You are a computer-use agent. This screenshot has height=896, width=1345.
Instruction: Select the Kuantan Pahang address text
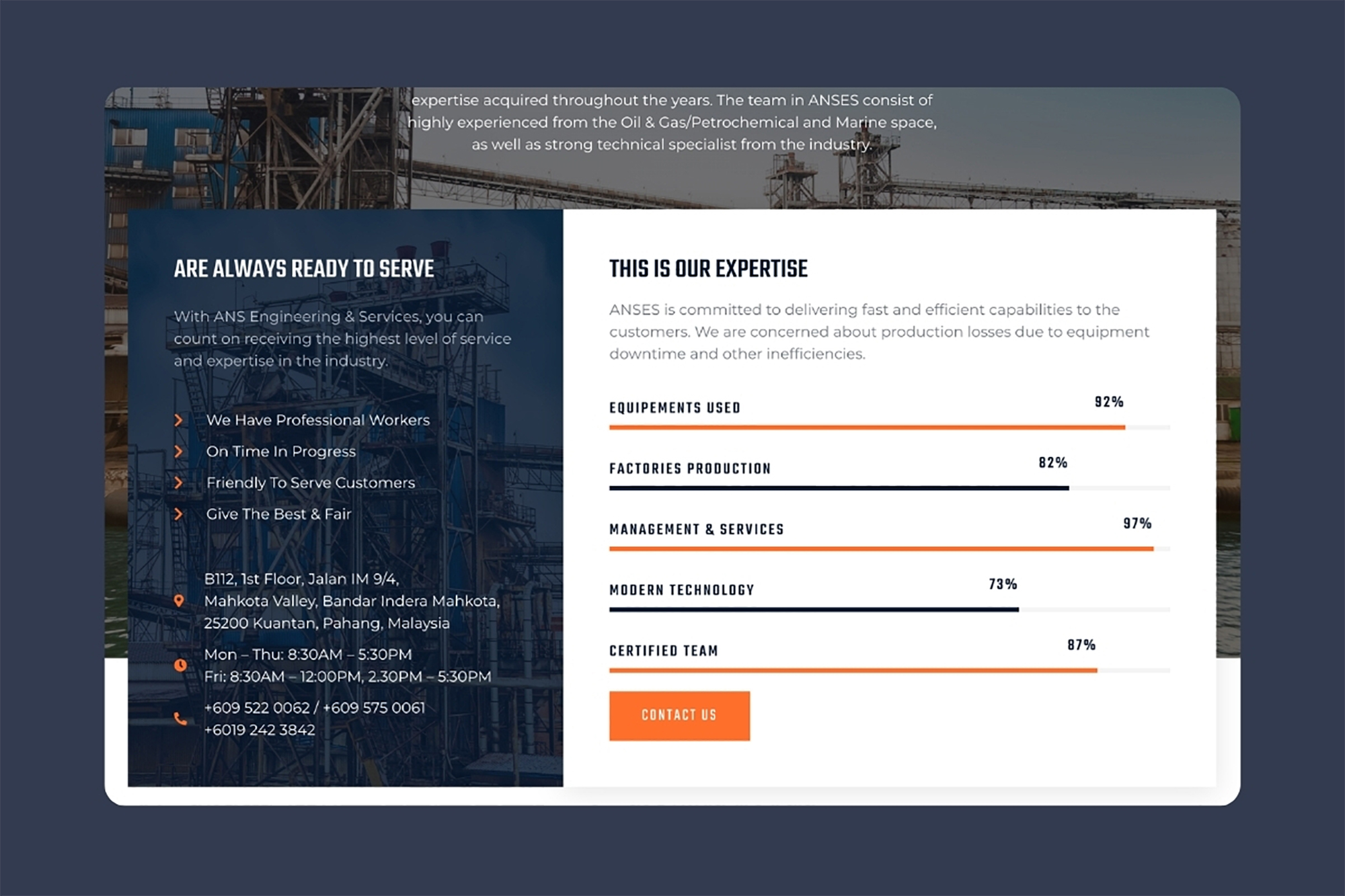[x=328, y=623]
